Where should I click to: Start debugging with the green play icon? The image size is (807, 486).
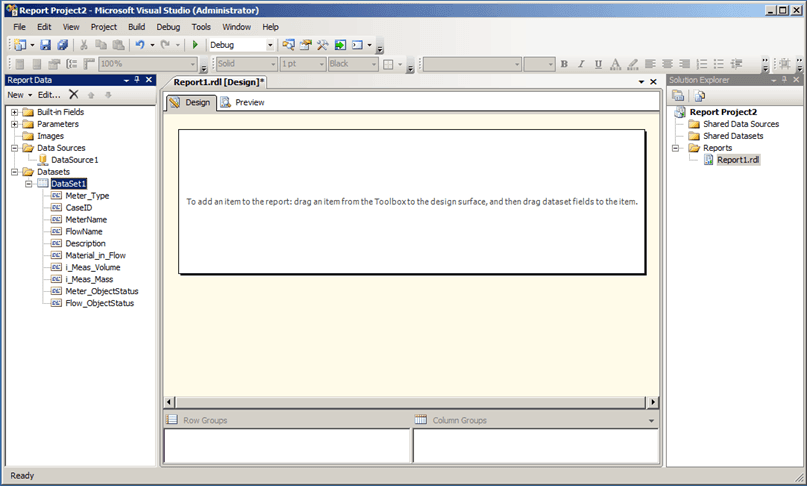coord(195,45)
